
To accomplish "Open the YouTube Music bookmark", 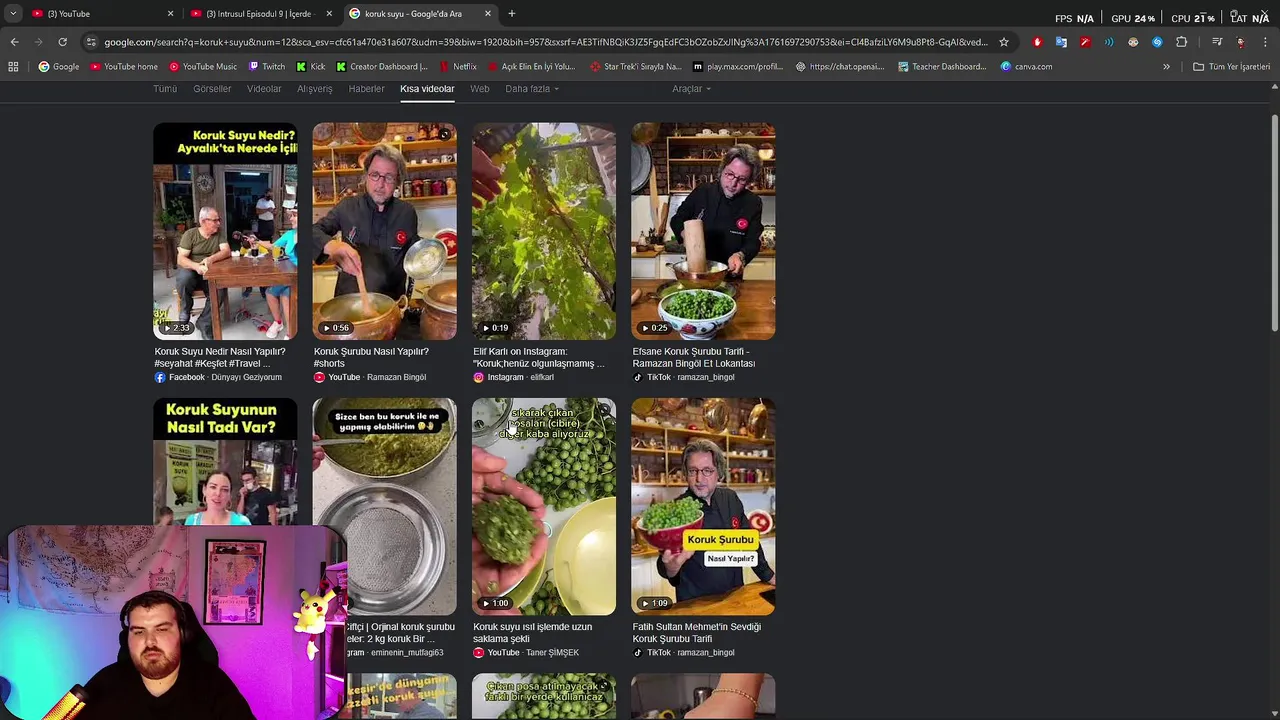I will [203, 67].
